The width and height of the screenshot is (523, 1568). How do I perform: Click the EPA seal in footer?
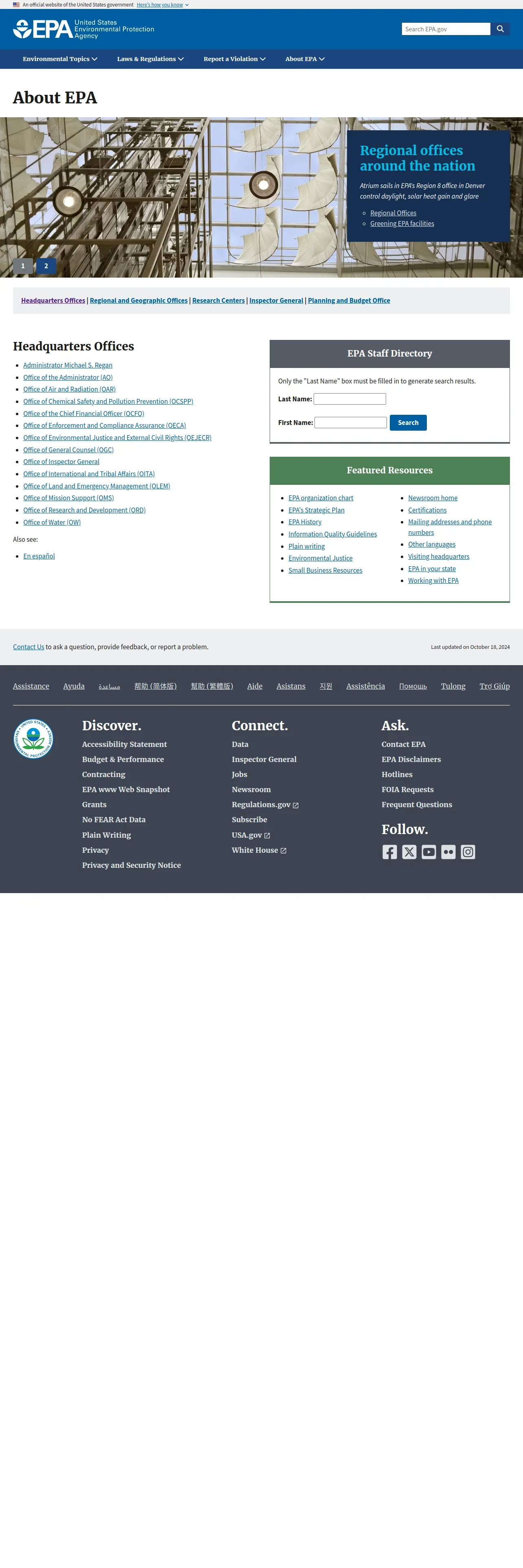click(x=33, y=739)
